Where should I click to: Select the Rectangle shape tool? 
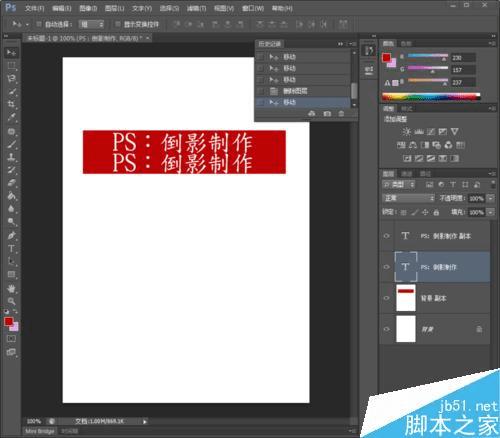(11, 275)
